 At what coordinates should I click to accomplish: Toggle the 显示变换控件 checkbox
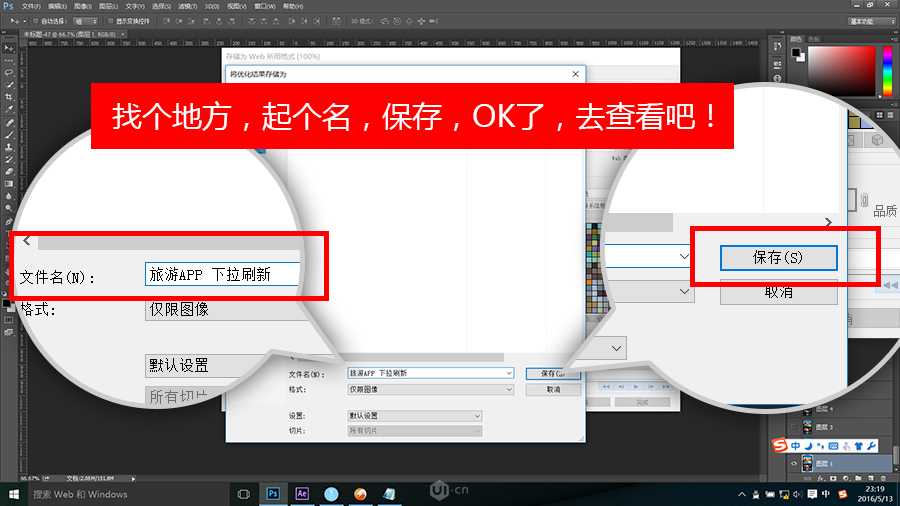110,20
